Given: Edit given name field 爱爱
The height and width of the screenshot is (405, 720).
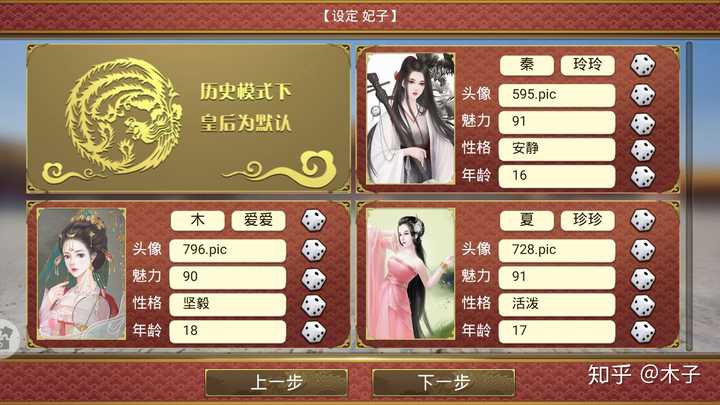Looking at the screenshot, I should click(259, 220).
